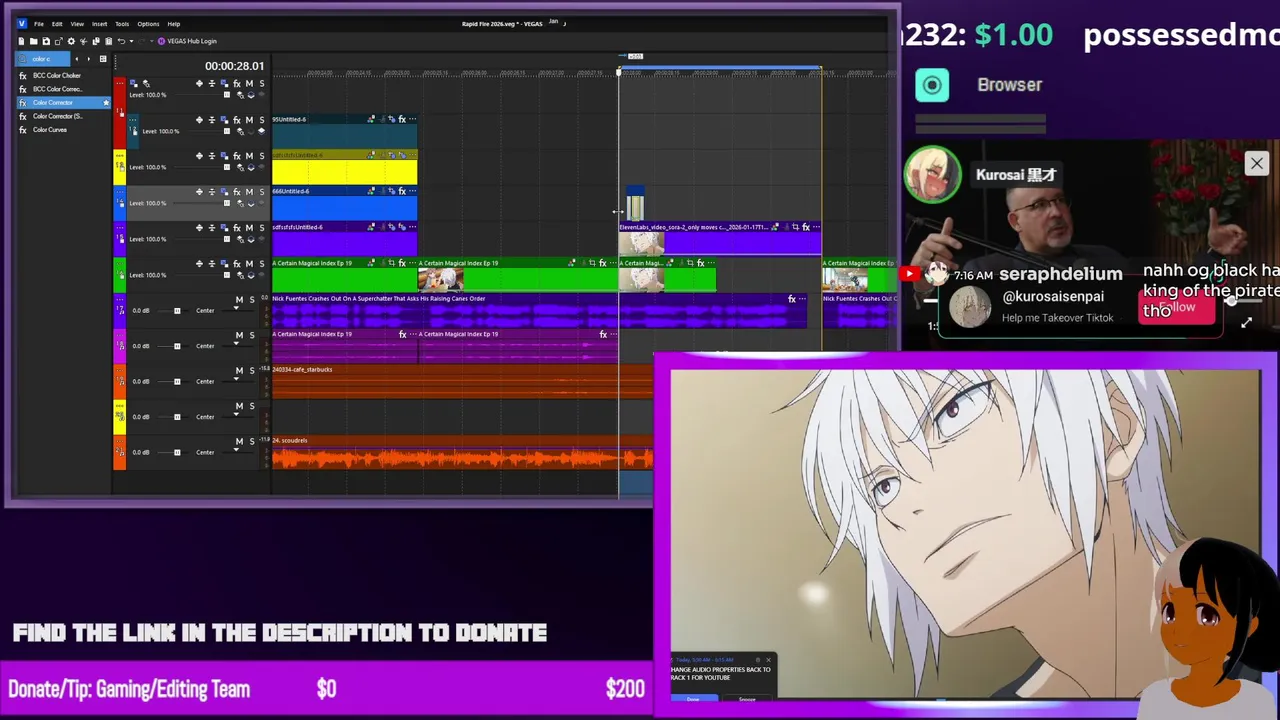
Task: Click the Paste clipboard icon
Action: 109,41
